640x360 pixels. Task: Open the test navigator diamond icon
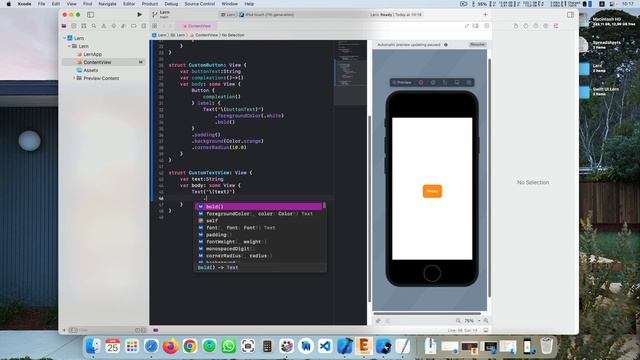(114, 26)
